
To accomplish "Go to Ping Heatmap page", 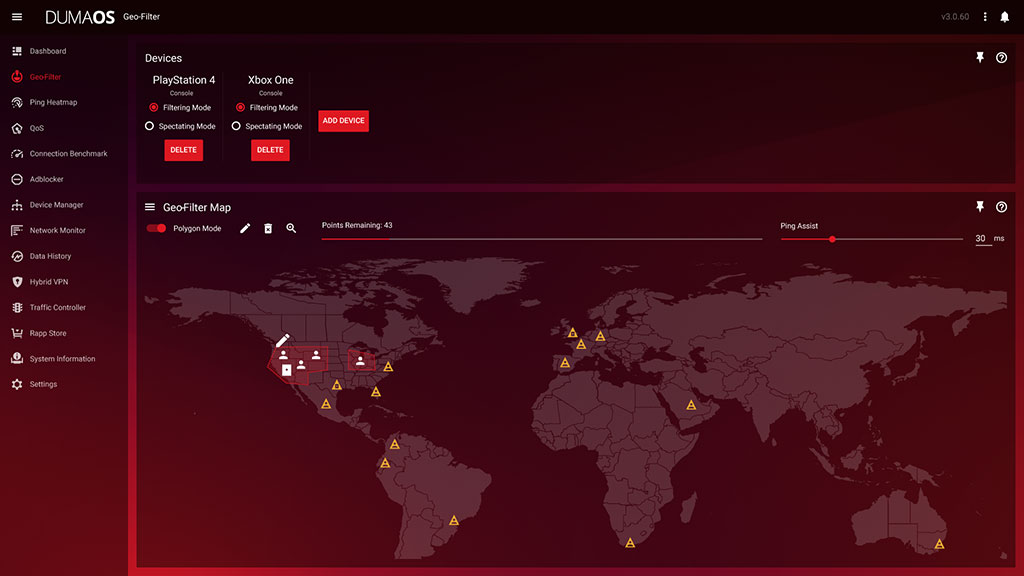I will click(53, 103).
